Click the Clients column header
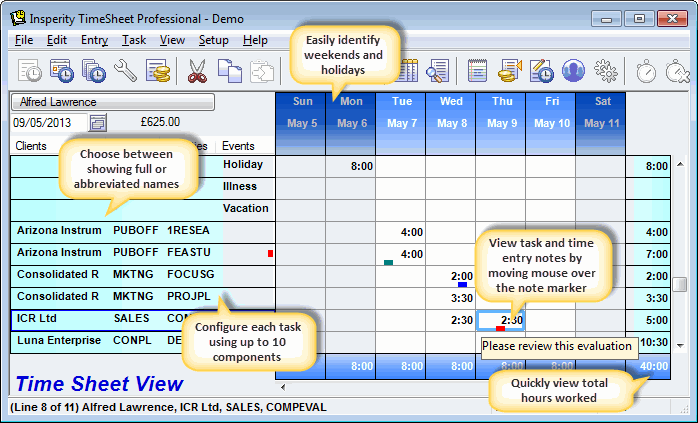This screenshot has width=698, height=423. click(31, 146)
